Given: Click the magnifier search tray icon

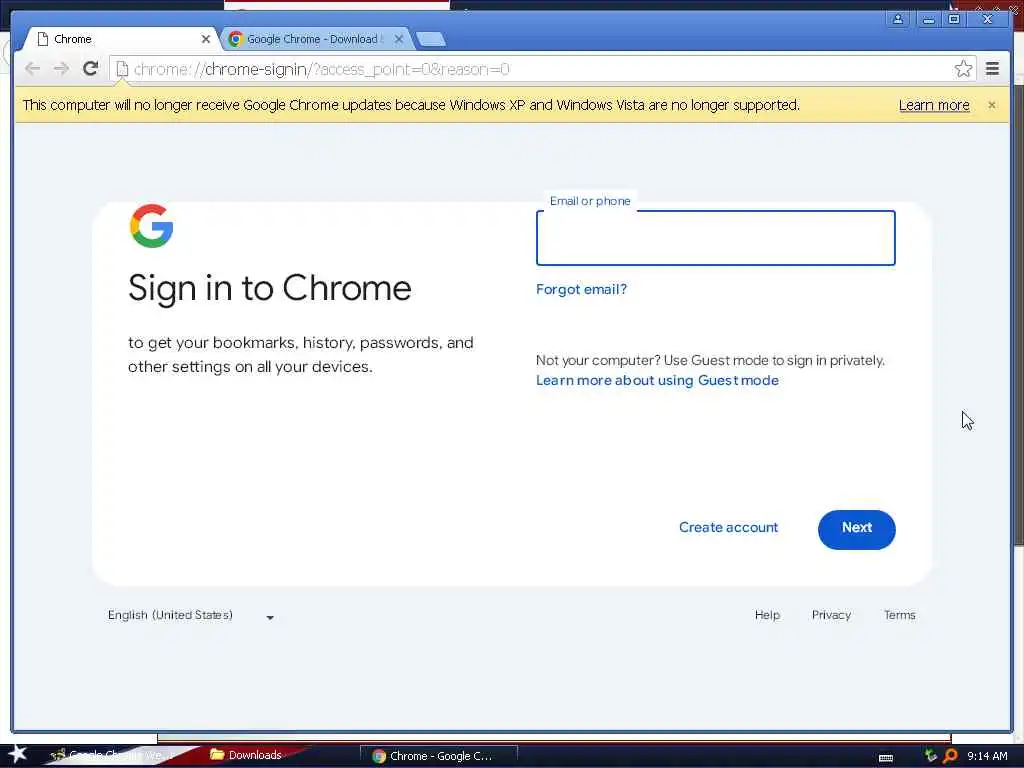Looking at the screenshot, I should 950,756.
